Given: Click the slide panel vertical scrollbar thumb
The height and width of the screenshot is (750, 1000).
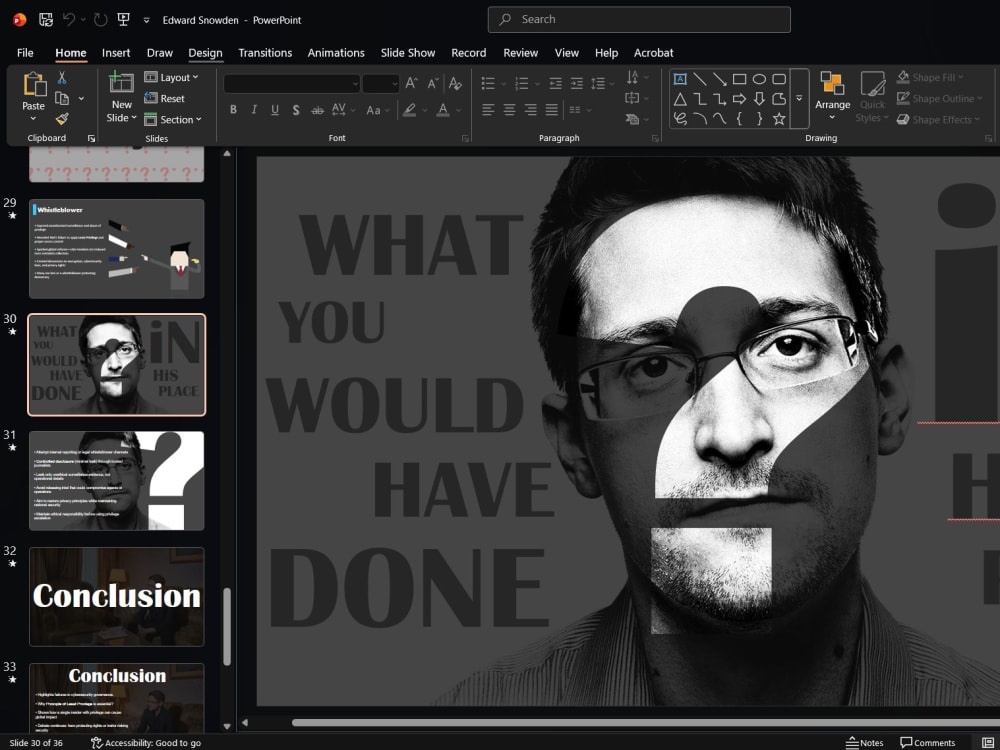Looking at the screenshot, I should [226, 626].
